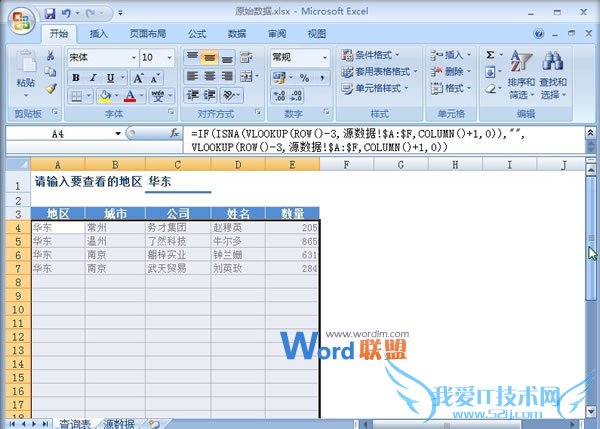The width and height of the screenshot is (600, 429).
Task: Switch to the 插入 Insert tab
Action: [x=98, y=34]
